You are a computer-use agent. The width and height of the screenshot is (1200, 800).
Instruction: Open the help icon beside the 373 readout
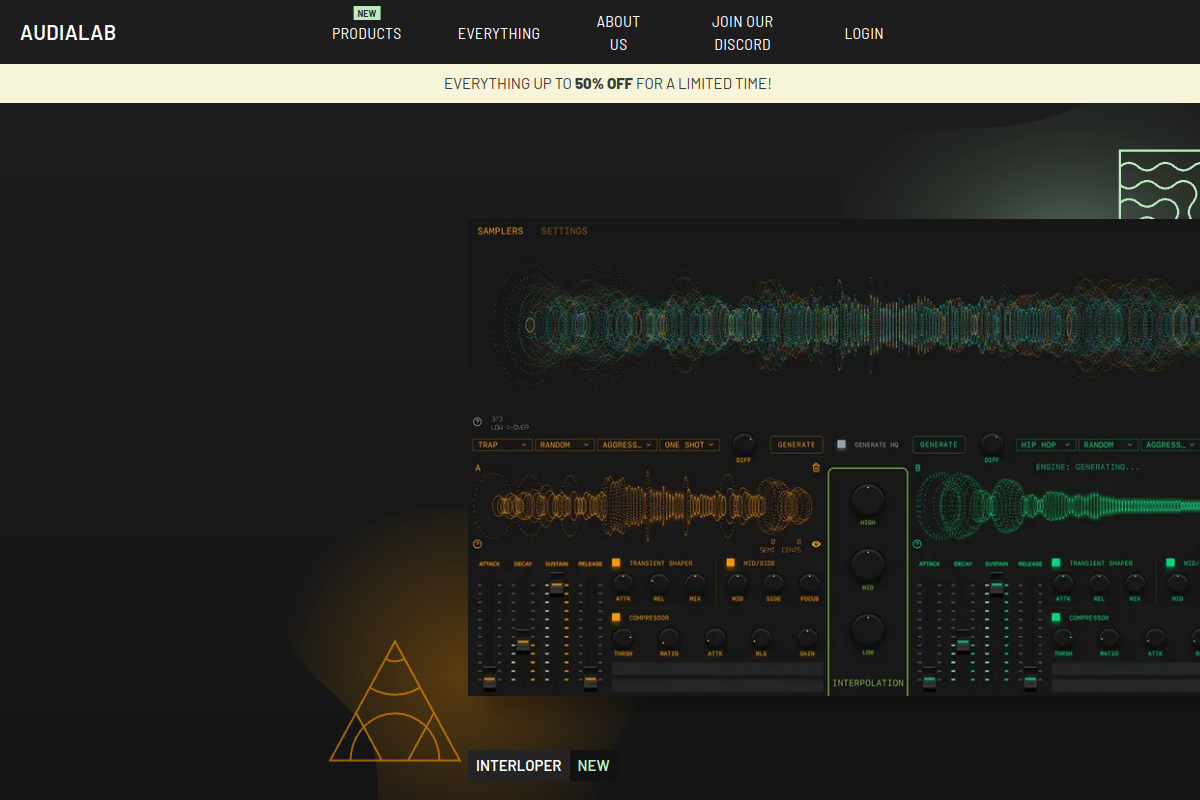tap(477, 422)
